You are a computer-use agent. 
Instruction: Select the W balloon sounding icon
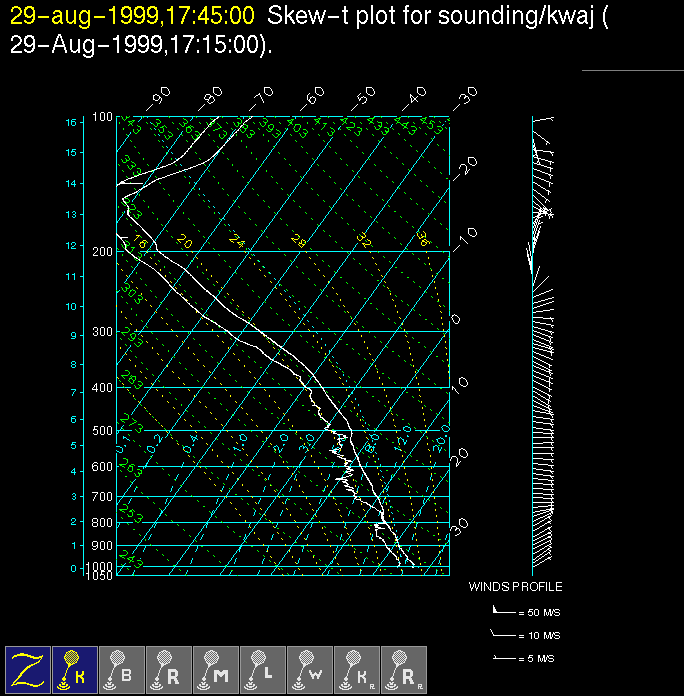click(x=310, y=669)
